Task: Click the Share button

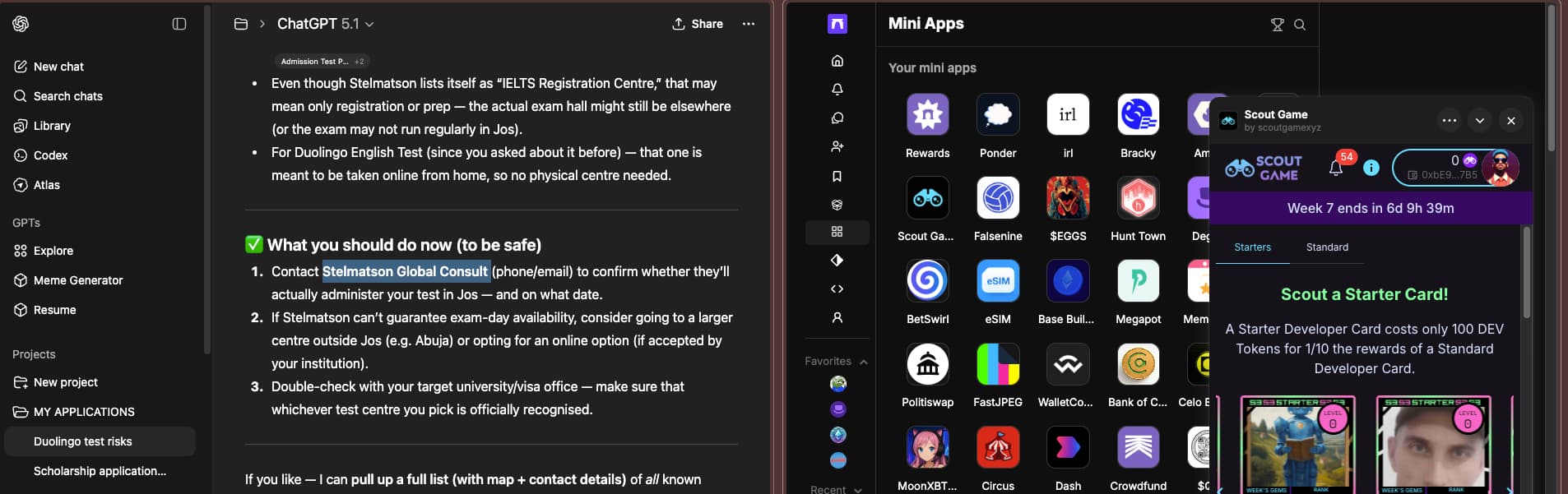Action: [x=698, y=24]
